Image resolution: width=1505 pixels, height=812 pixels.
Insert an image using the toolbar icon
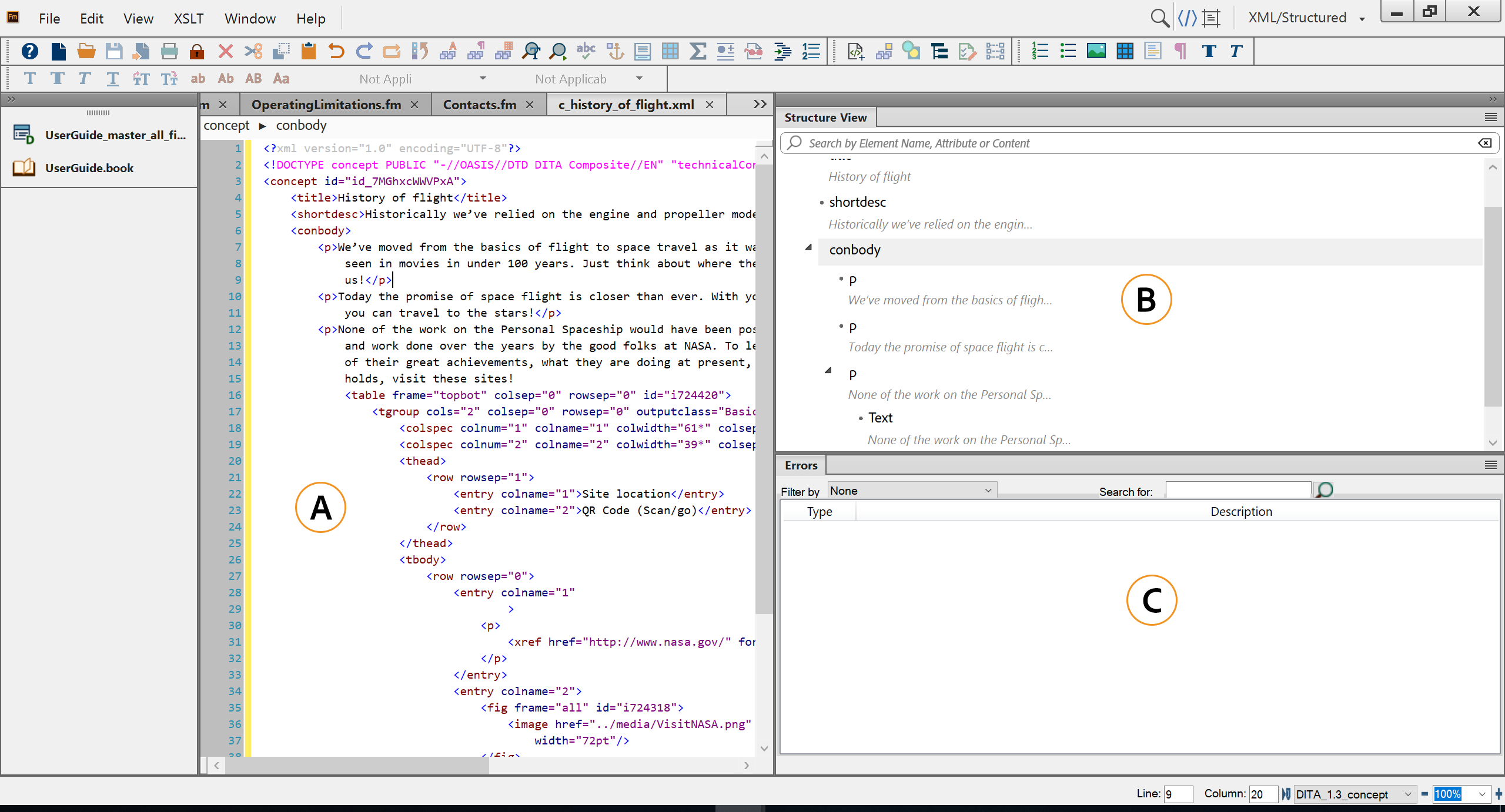click(1096, 51)
